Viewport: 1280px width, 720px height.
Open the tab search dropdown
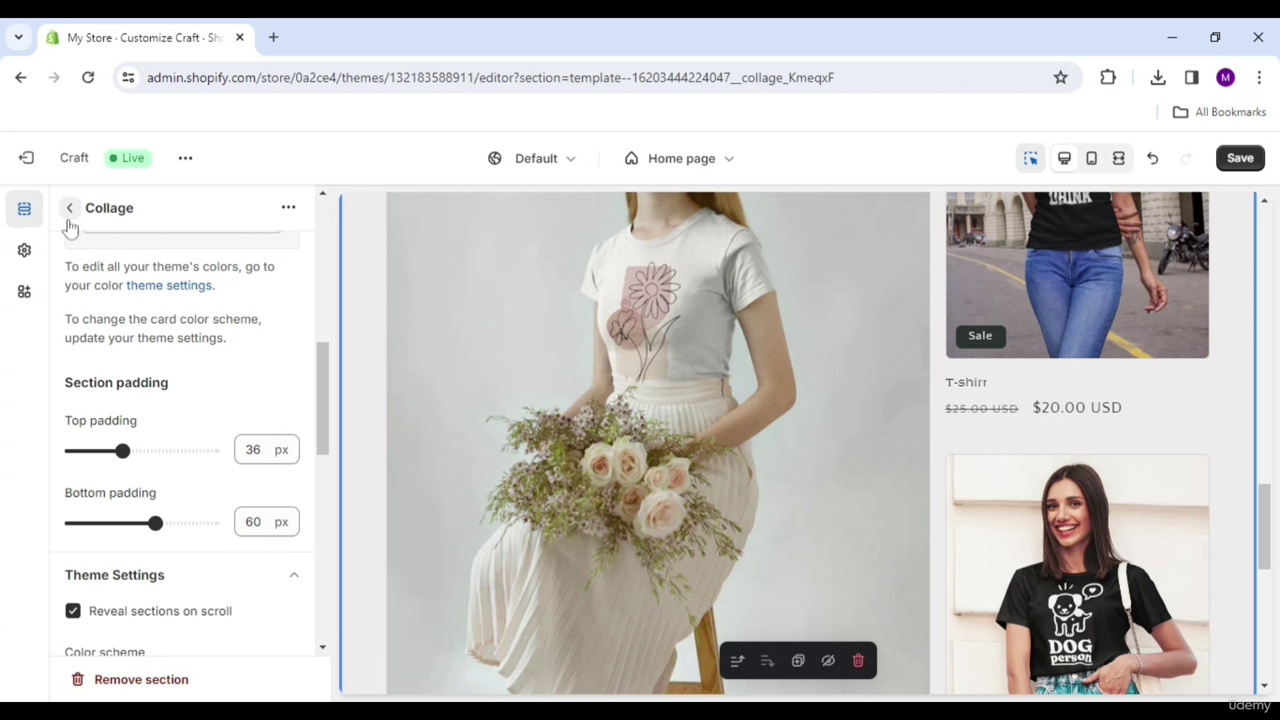click(x=18, y=38)
